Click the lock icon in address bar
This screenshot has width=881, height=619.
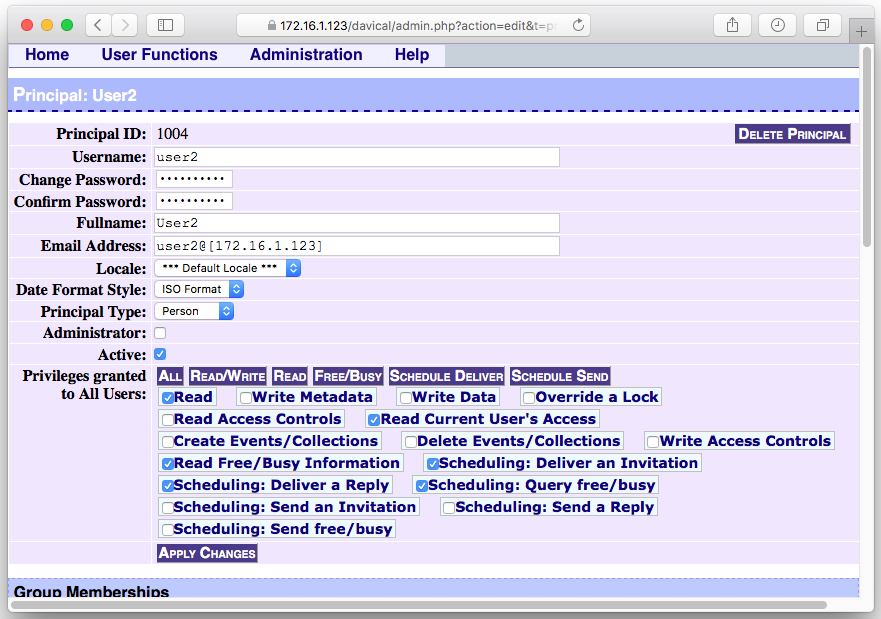(272, 25)
